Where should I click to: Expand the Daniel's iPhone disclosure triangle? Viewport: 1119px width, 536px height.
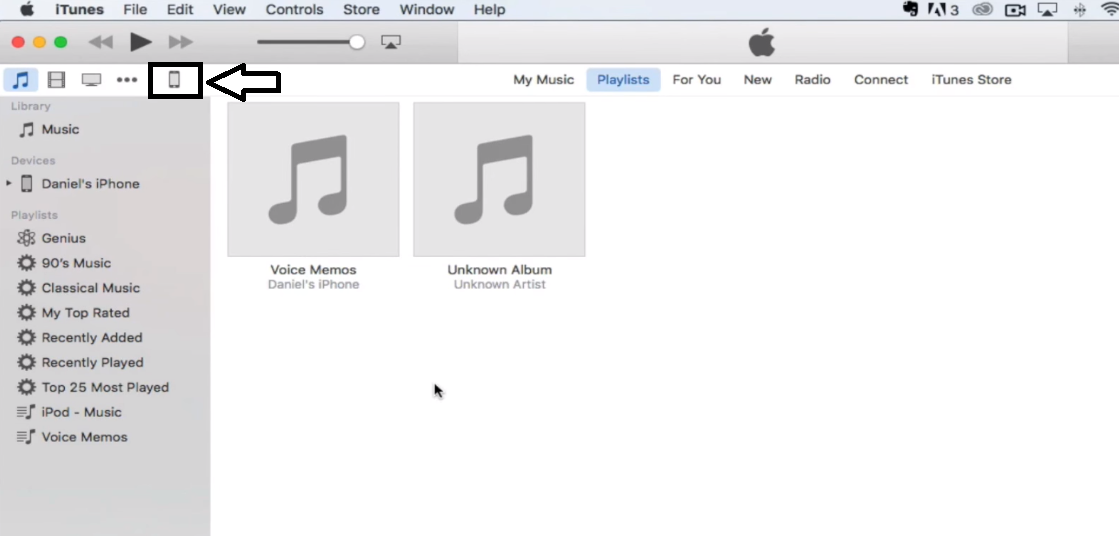coord(9,183)
